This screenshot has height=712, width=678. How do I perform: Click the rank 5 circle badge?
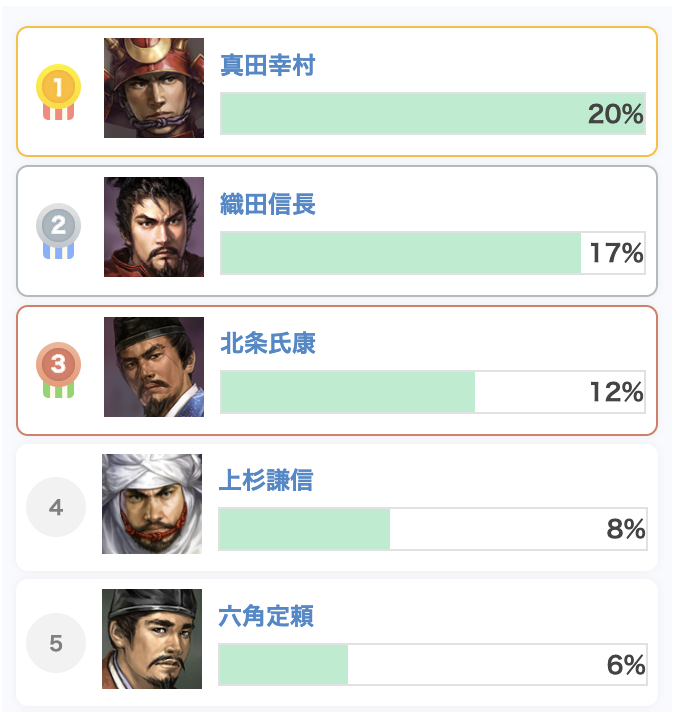[56, 643]
